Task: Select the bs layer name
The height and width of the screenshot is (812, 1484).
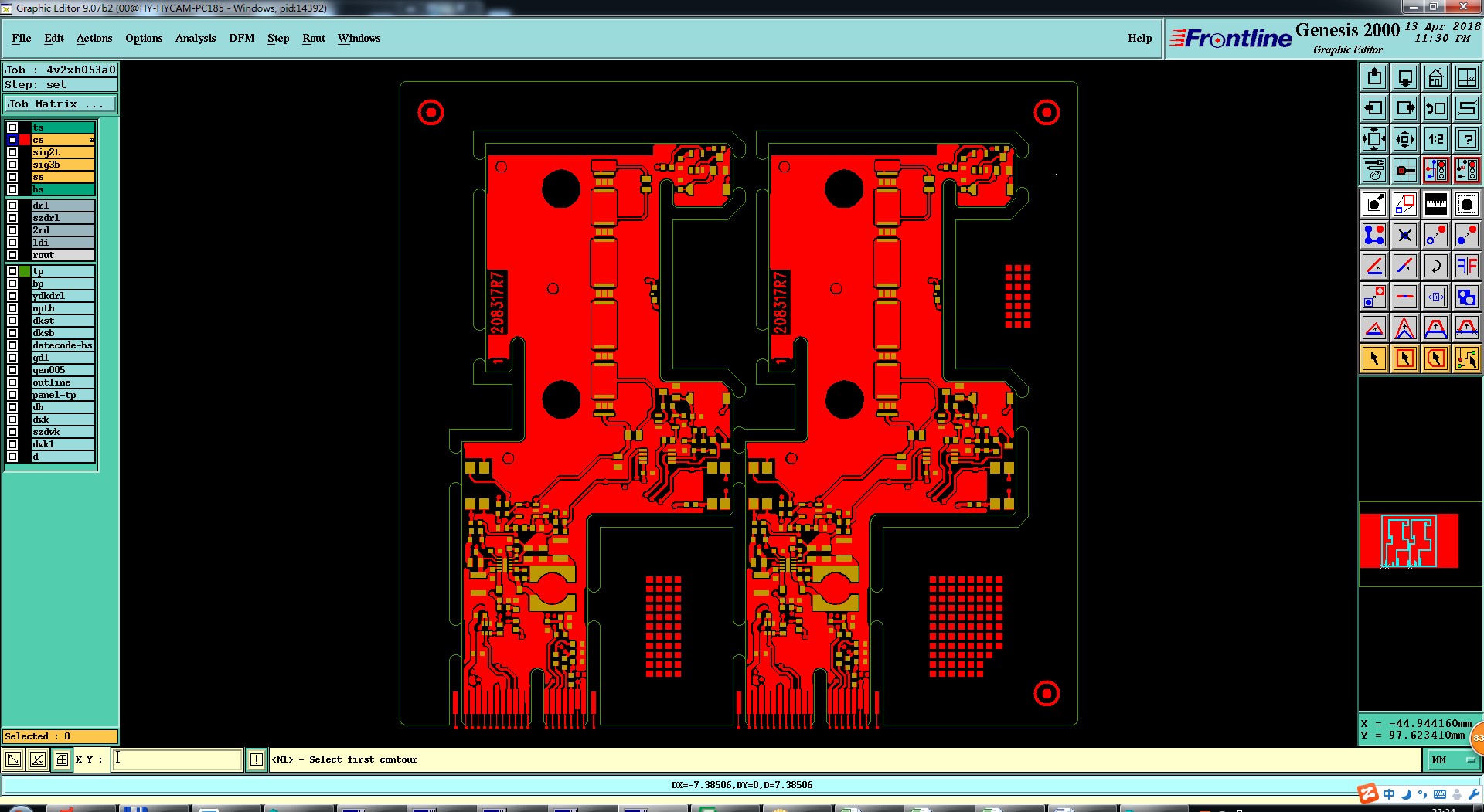Action: pos(63,189)
